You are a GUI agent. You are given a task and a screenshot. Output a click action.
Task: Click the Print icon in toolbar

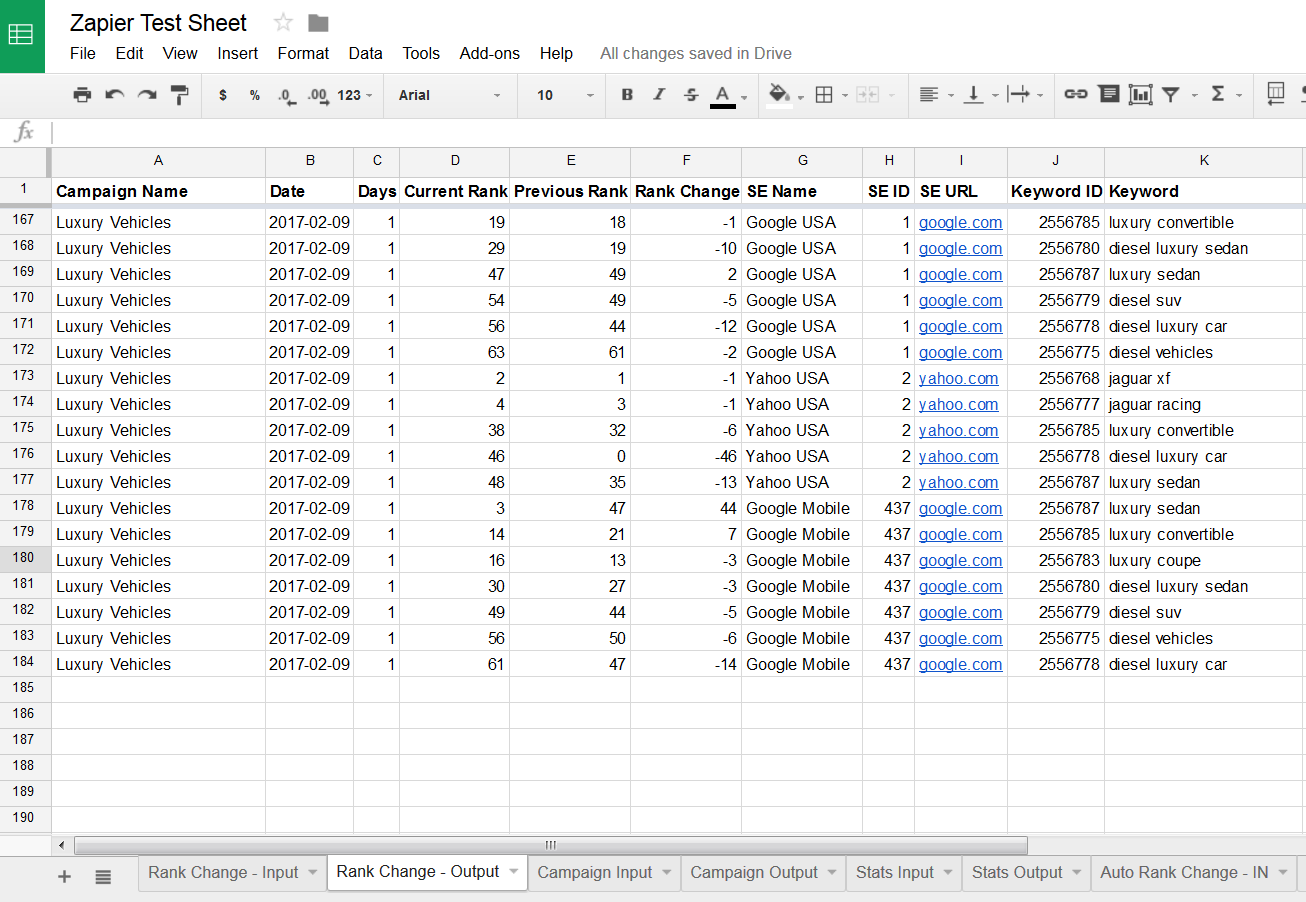(82, 95)
